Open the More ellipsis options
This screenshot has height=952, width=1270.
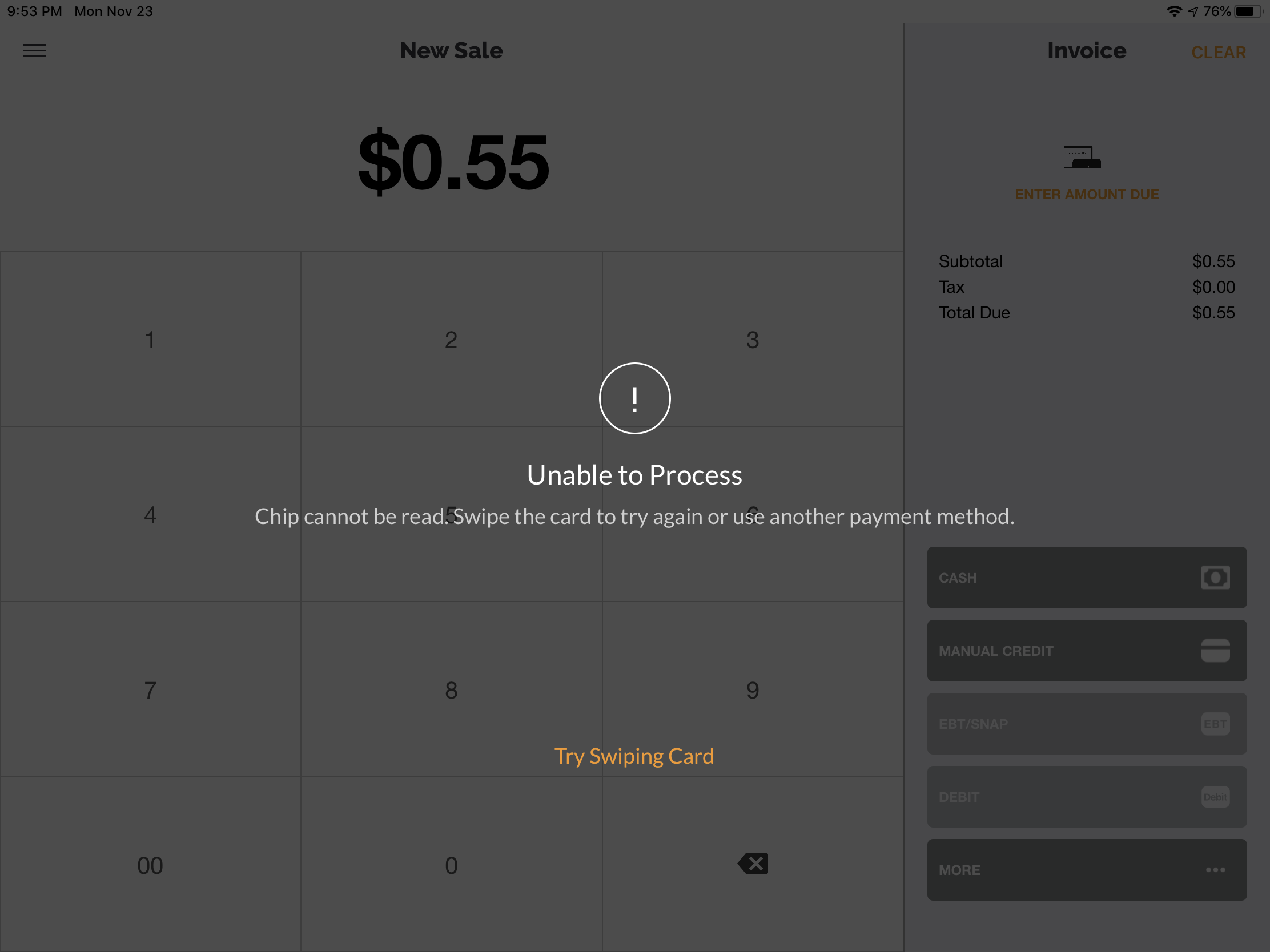[1215, 870]
